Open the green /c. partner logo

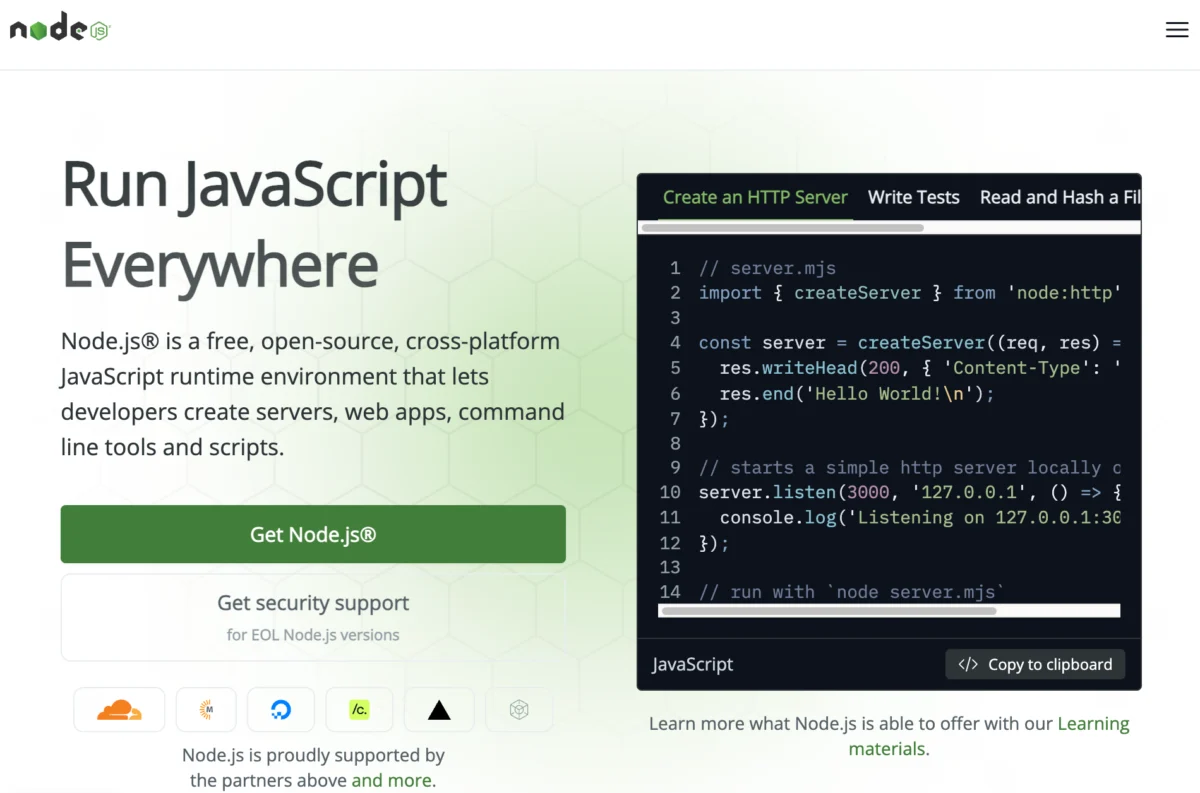[359, 710]
